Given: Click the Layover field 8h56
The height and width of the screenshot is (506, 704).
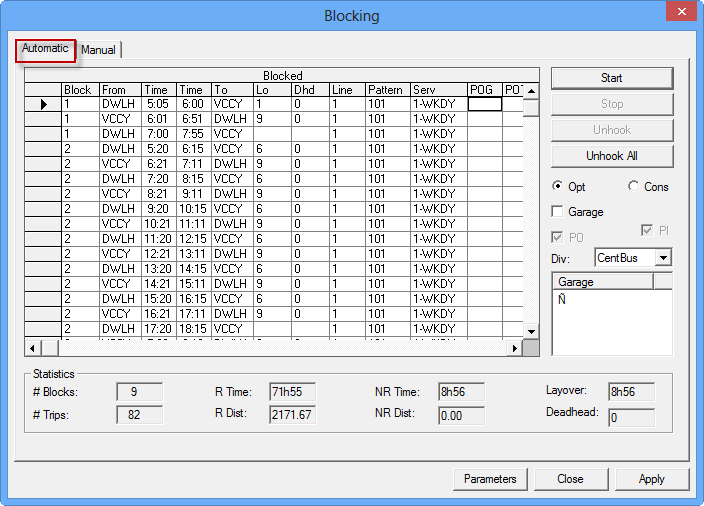Looking at the screenshot, I should [631, 392].
